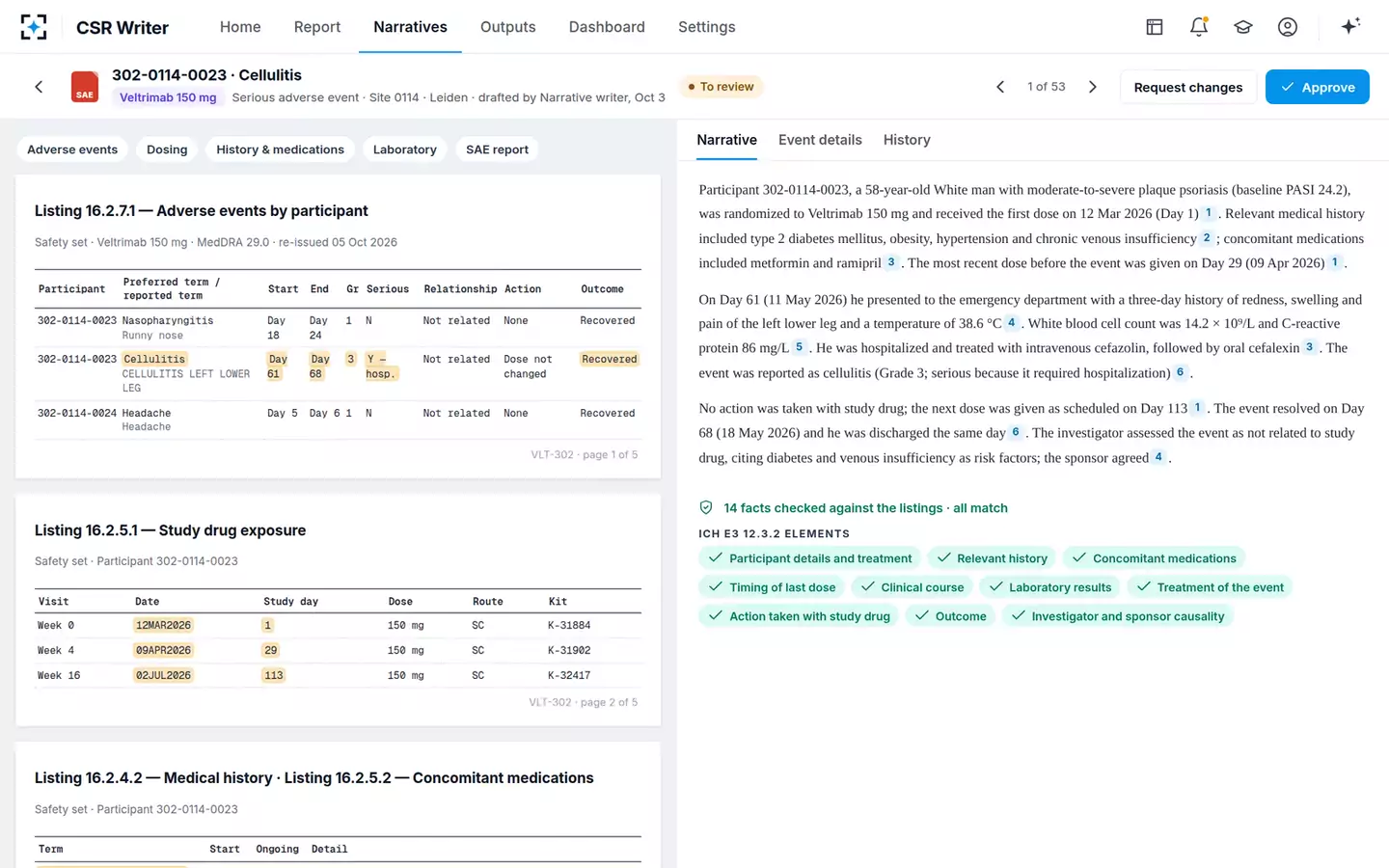
Task: Open the graduation cap learning icon
Action: (x=1243, y=27)
